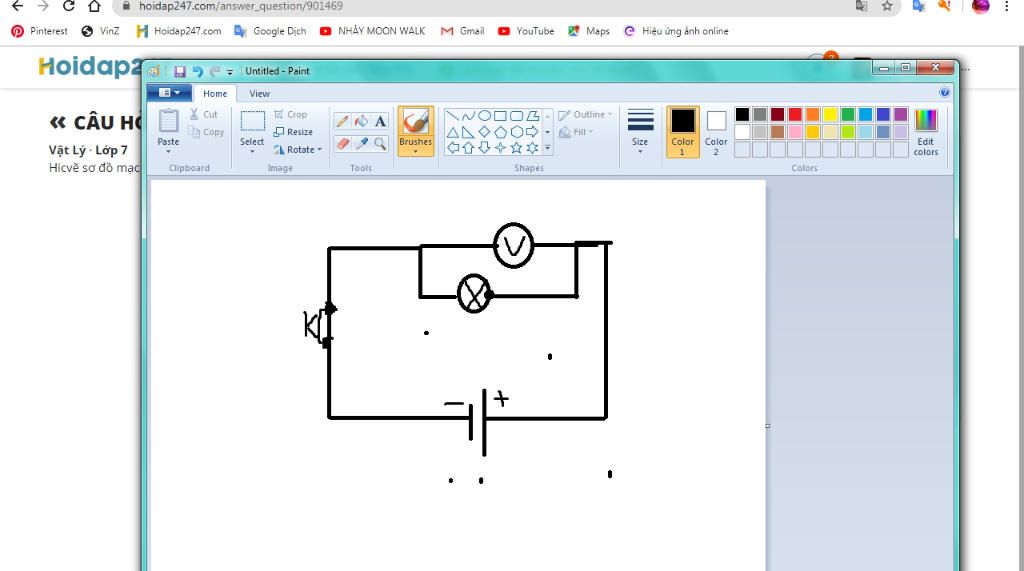Choose the Rectangle shape

[500, 116]
